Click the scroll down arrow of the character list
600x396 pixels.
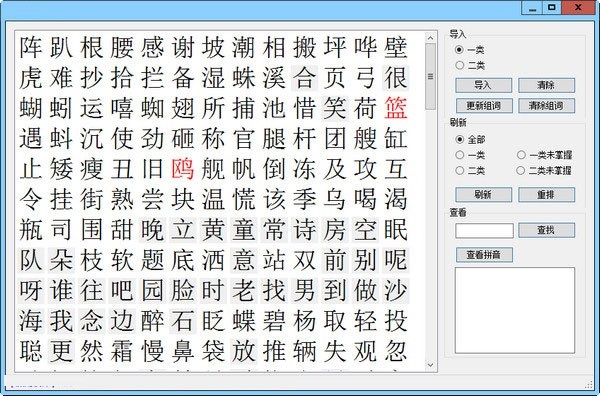(430, 365)
